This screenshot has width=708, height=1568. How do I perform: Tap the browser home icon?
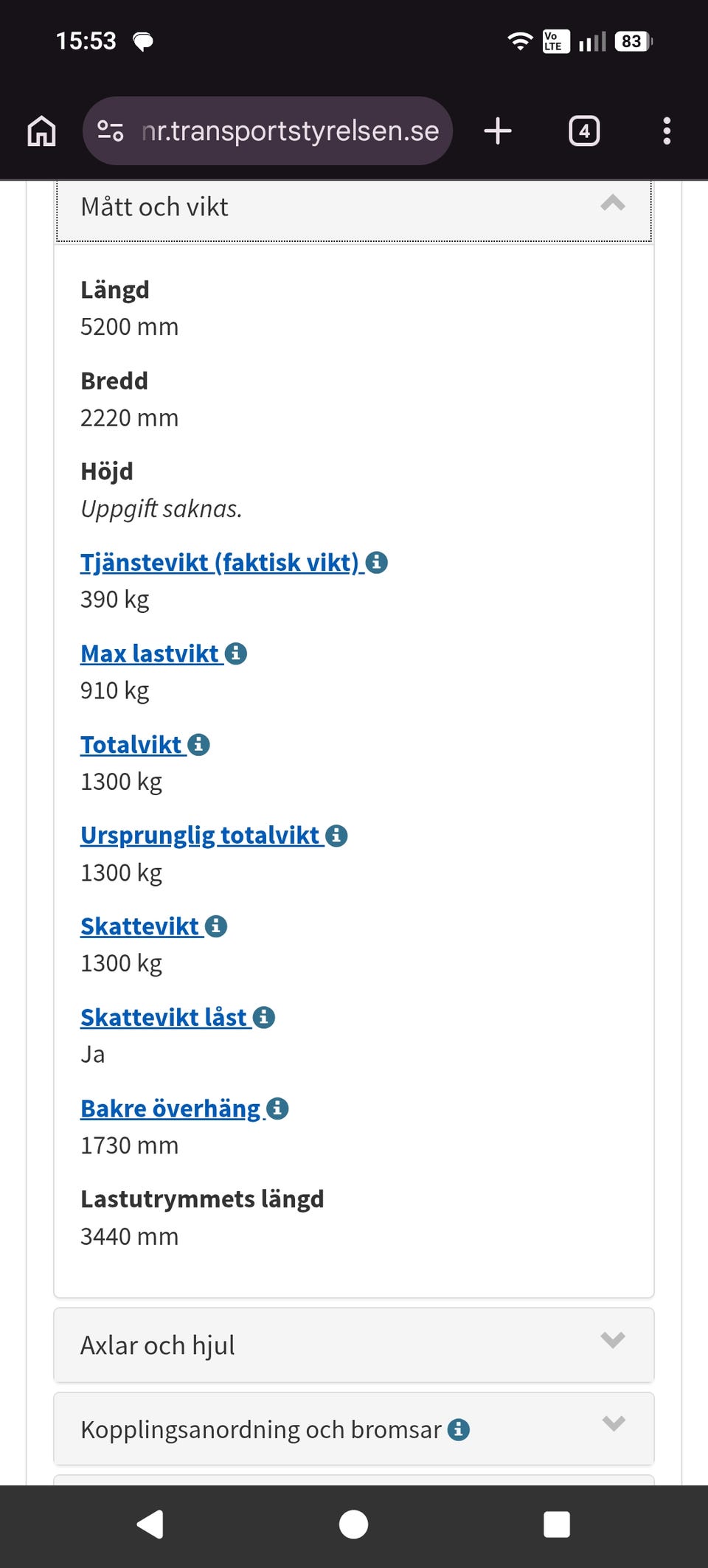click(41, 131)
